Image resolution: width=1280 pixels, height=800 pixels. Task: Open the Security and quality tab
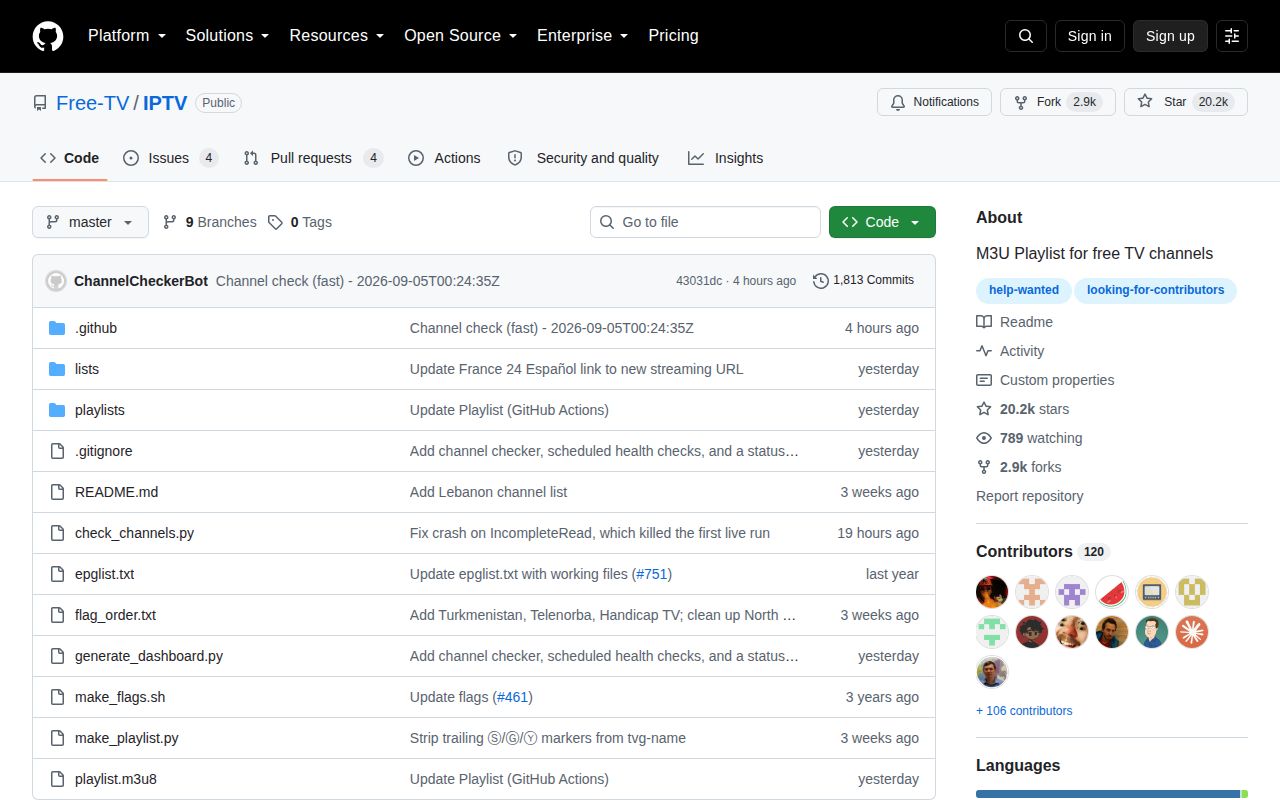583,158
